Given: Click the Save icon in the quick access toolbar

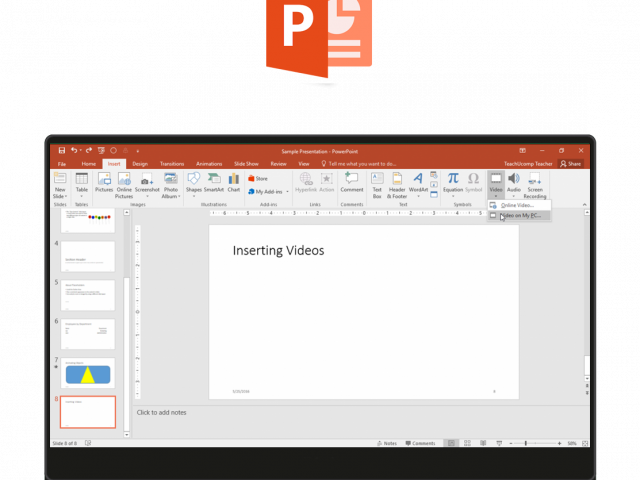Looking at the screenshot, I should pyautogui.click(x=62, y=150).
